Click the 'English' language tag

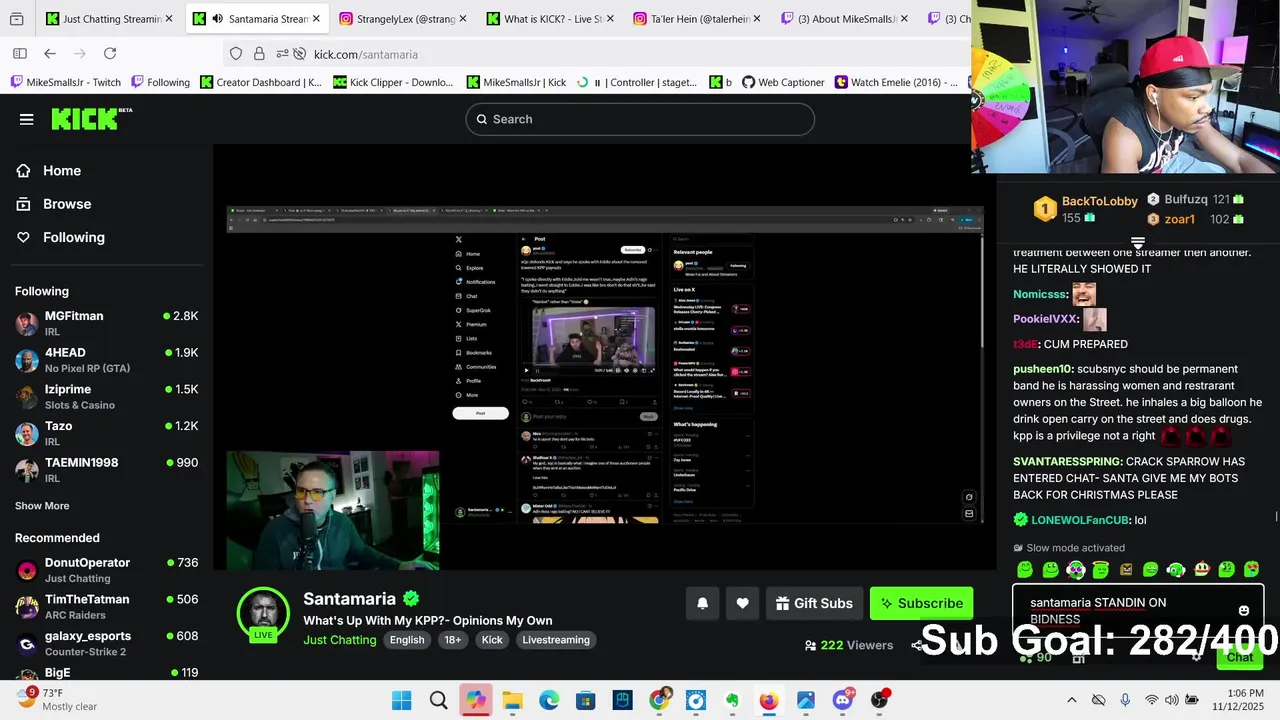pyautogui.click(x=407, y=640)
